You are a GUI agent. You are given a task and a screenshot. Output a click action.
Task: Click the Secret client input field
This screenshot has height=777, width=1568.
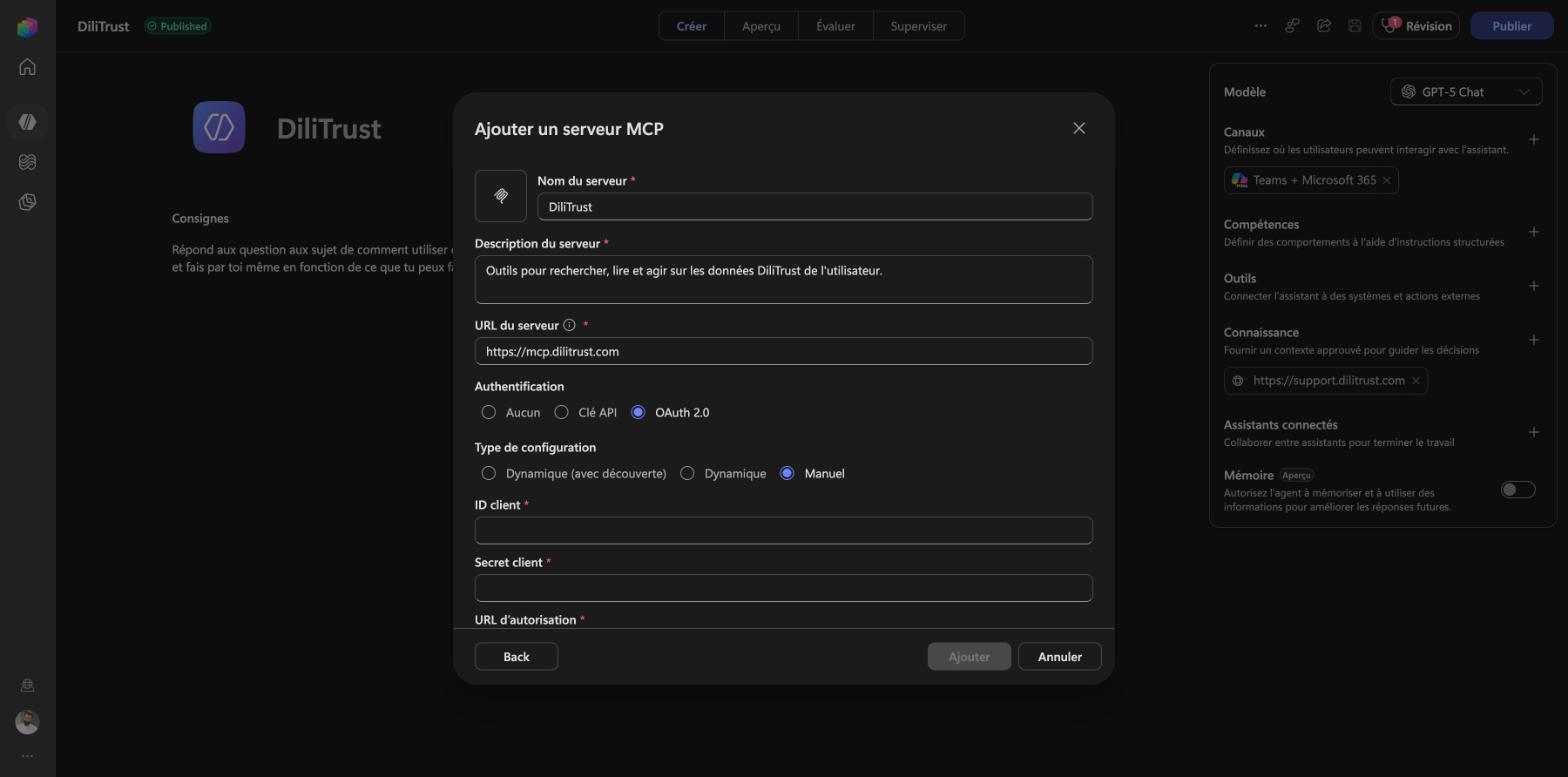(783, 588)
